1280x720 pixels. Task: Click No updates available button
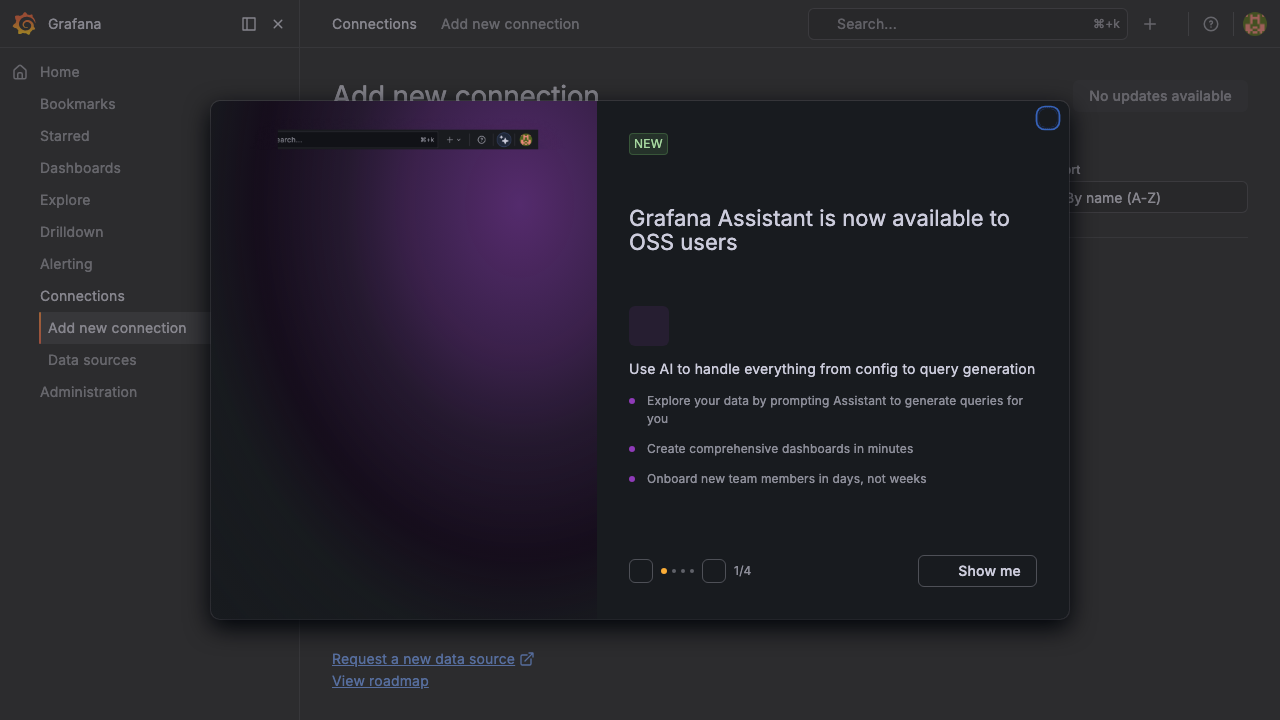[1160, 96]
